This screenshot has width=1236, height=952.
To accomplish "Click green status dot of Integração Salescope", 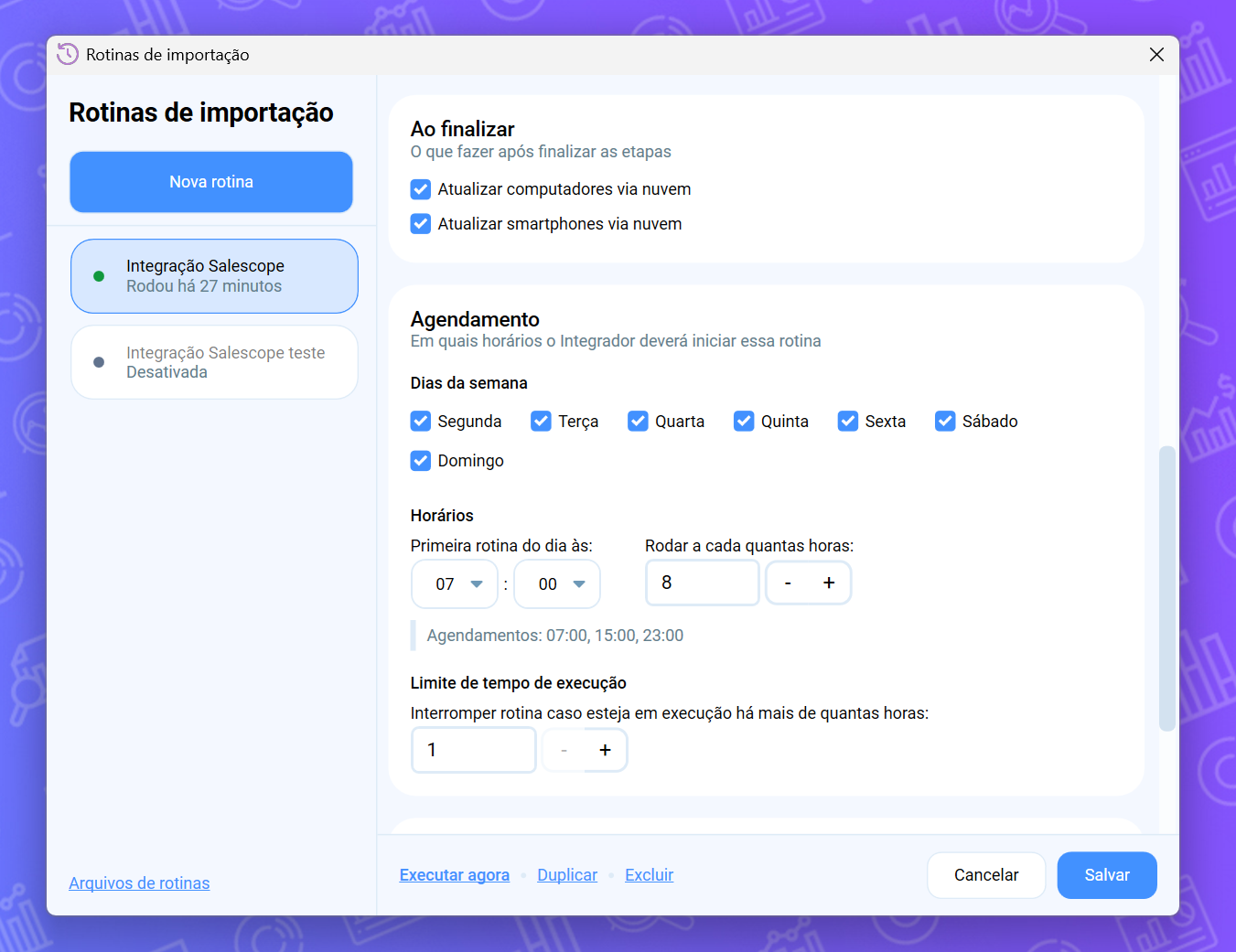I will (x=99, y=276).
